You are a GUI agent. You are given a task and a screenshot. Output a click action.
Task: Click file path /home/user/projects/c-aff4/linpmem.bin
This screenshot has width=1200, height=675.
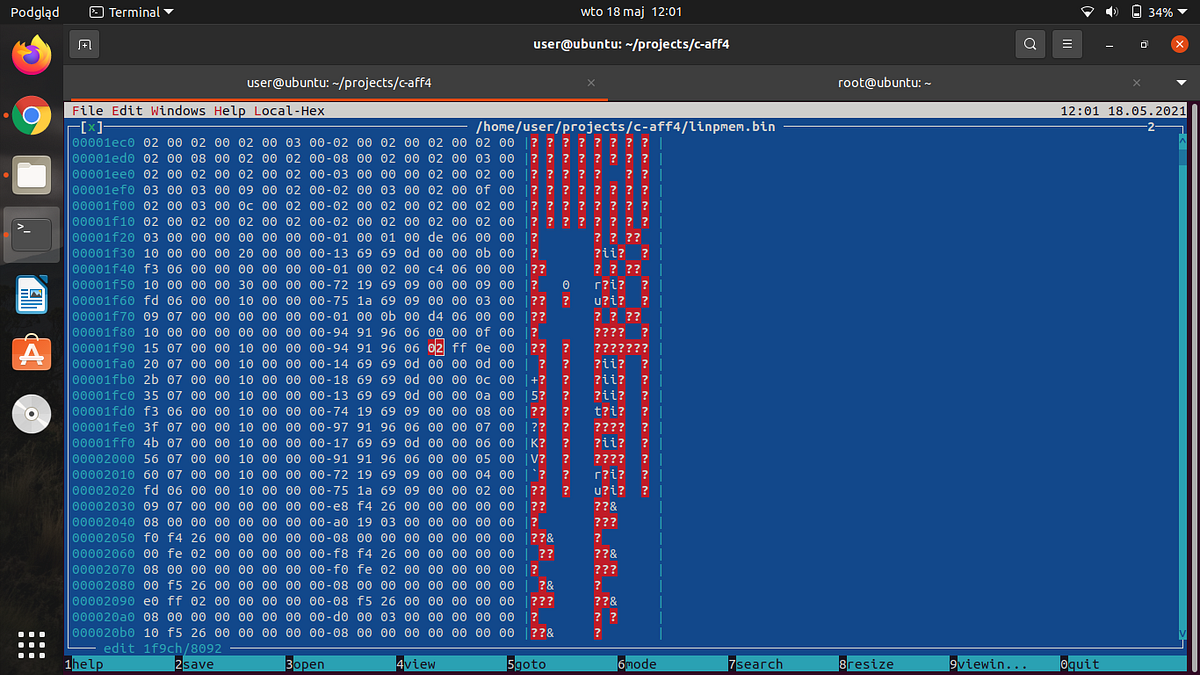tap(626, 127)
